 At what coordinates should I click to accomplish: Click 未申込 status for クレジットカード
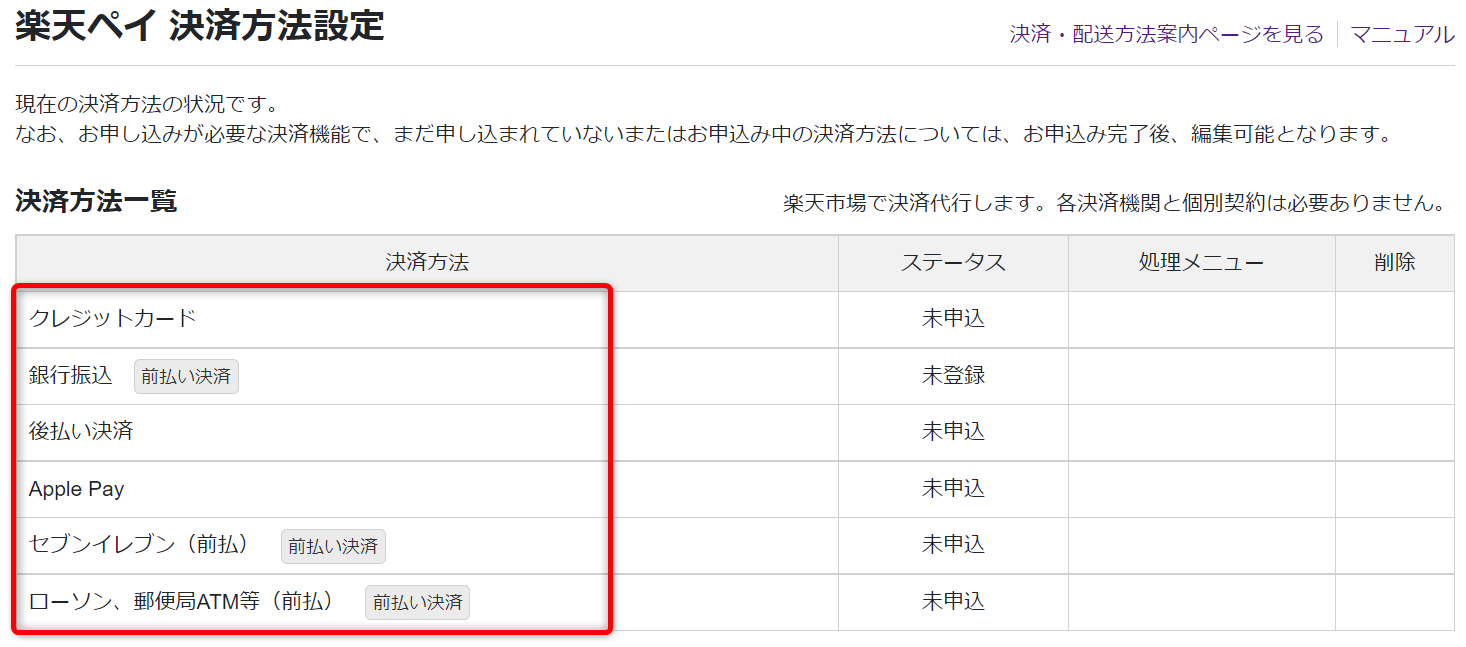[953, 319]
